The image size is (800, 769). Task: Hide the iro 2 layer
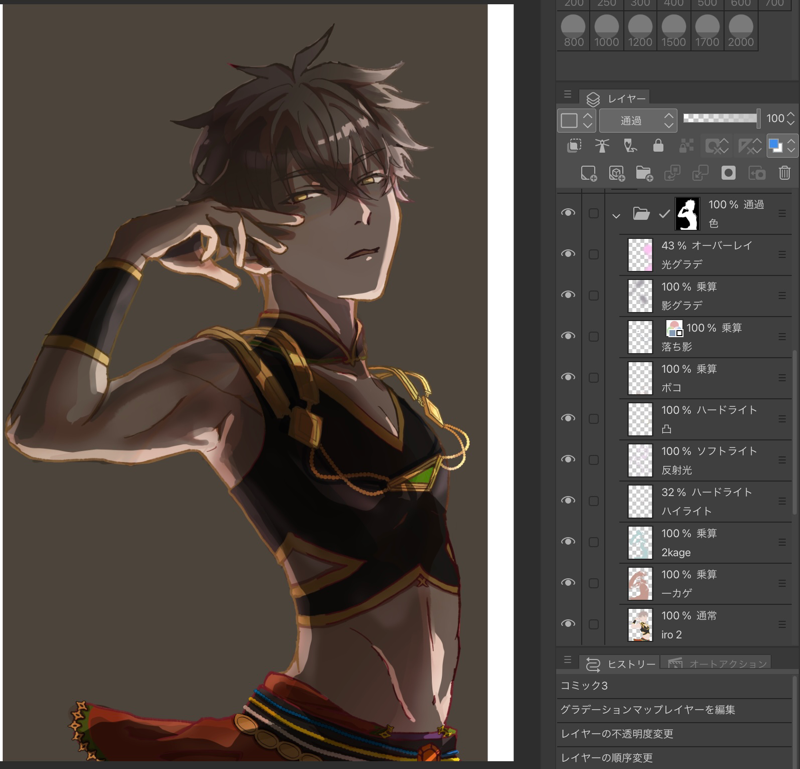568,624
